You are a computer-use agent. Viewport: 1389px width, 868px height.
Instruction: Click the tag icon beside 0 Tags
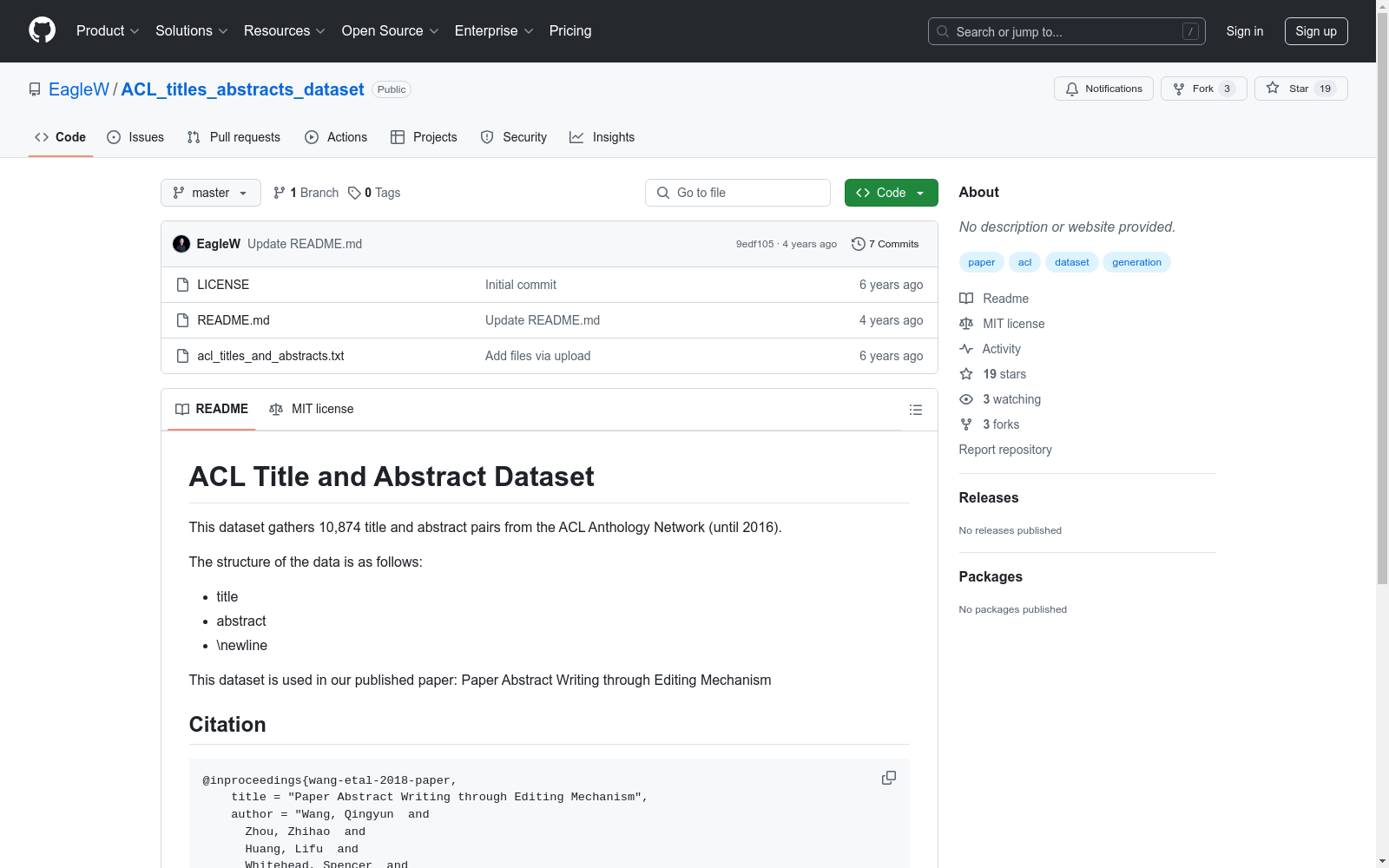click(354, 193)
